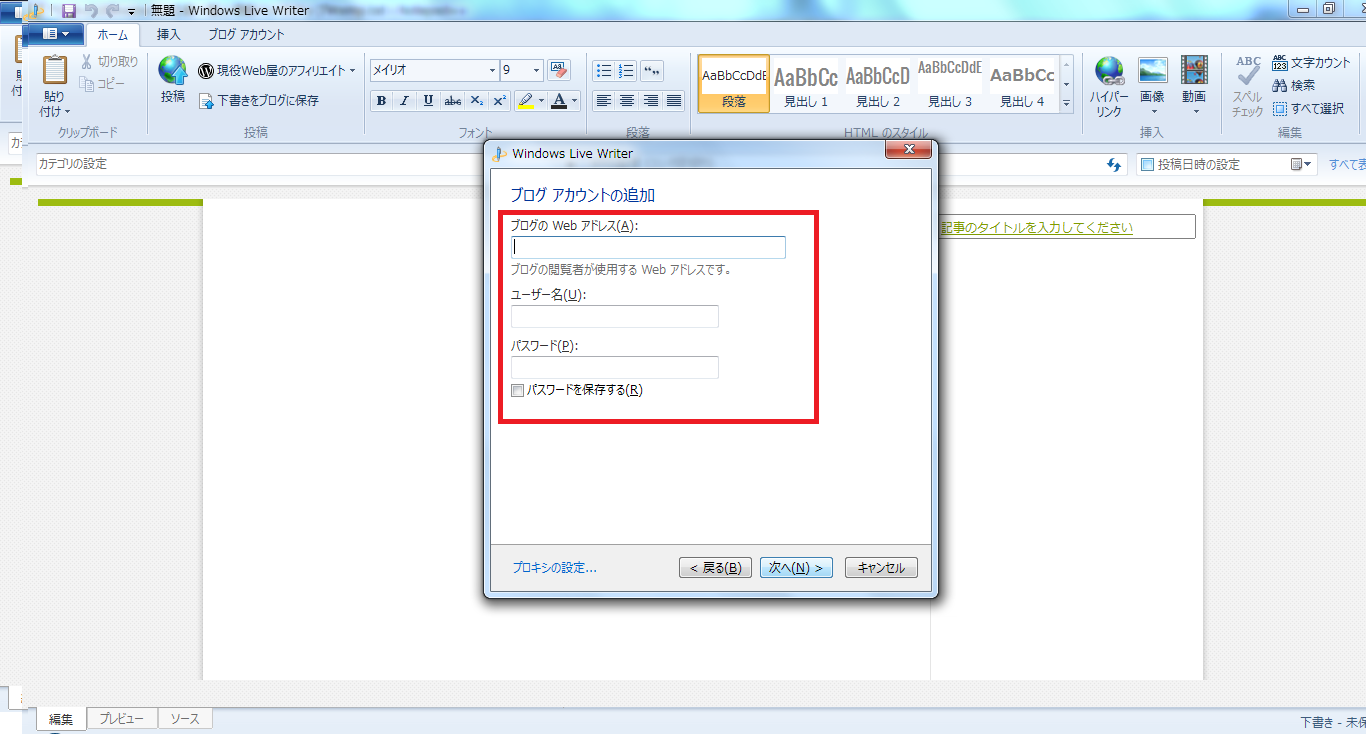Image resolution: width=1366 pixels, height=734 pixels.
Task: Open the blue application file menu button
Action: point(55,34)
